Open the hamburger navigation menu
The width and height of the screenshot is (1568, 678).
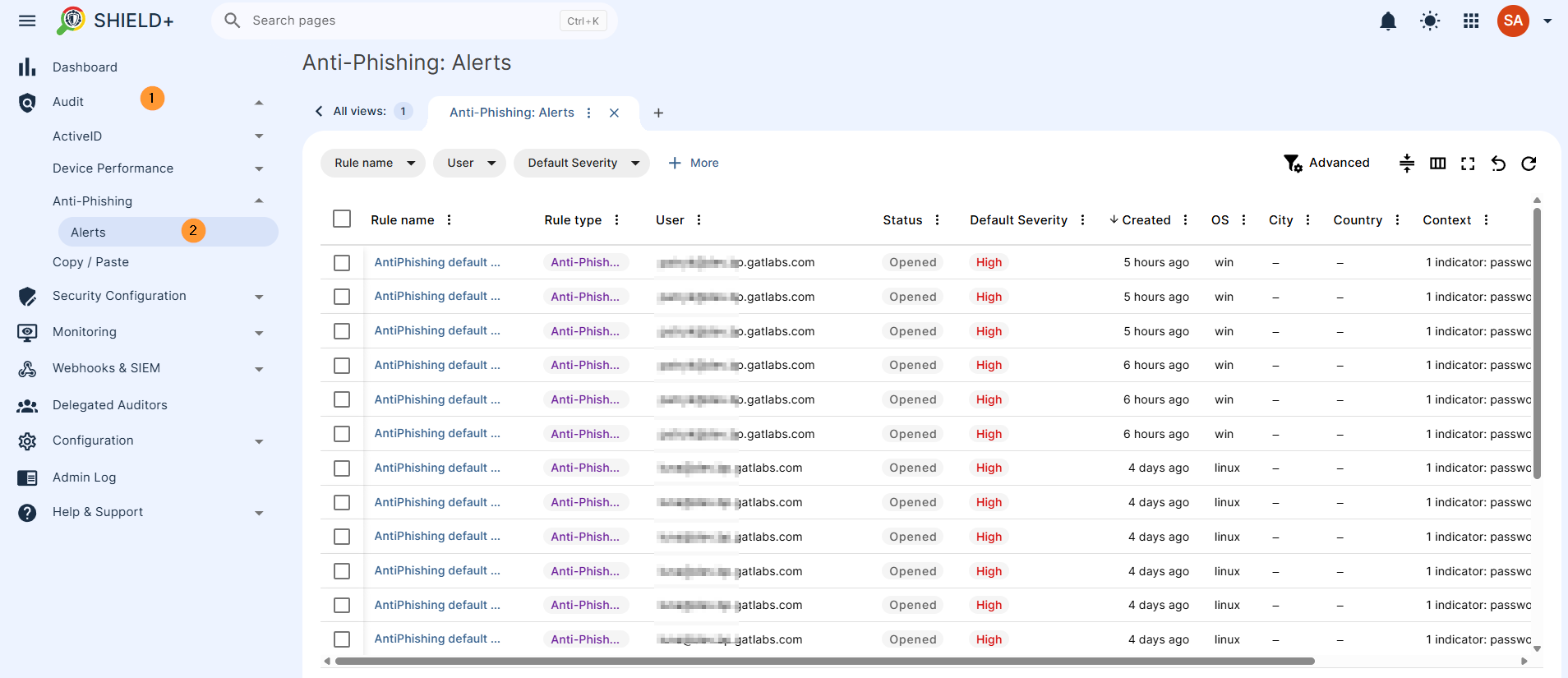click(27, 21)
